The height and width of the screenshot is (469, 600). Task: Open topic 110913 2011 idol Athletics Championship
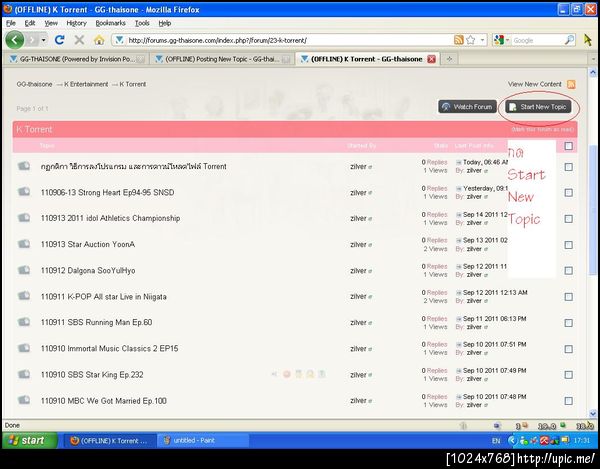pyautogui.click(x=110, y=218)
